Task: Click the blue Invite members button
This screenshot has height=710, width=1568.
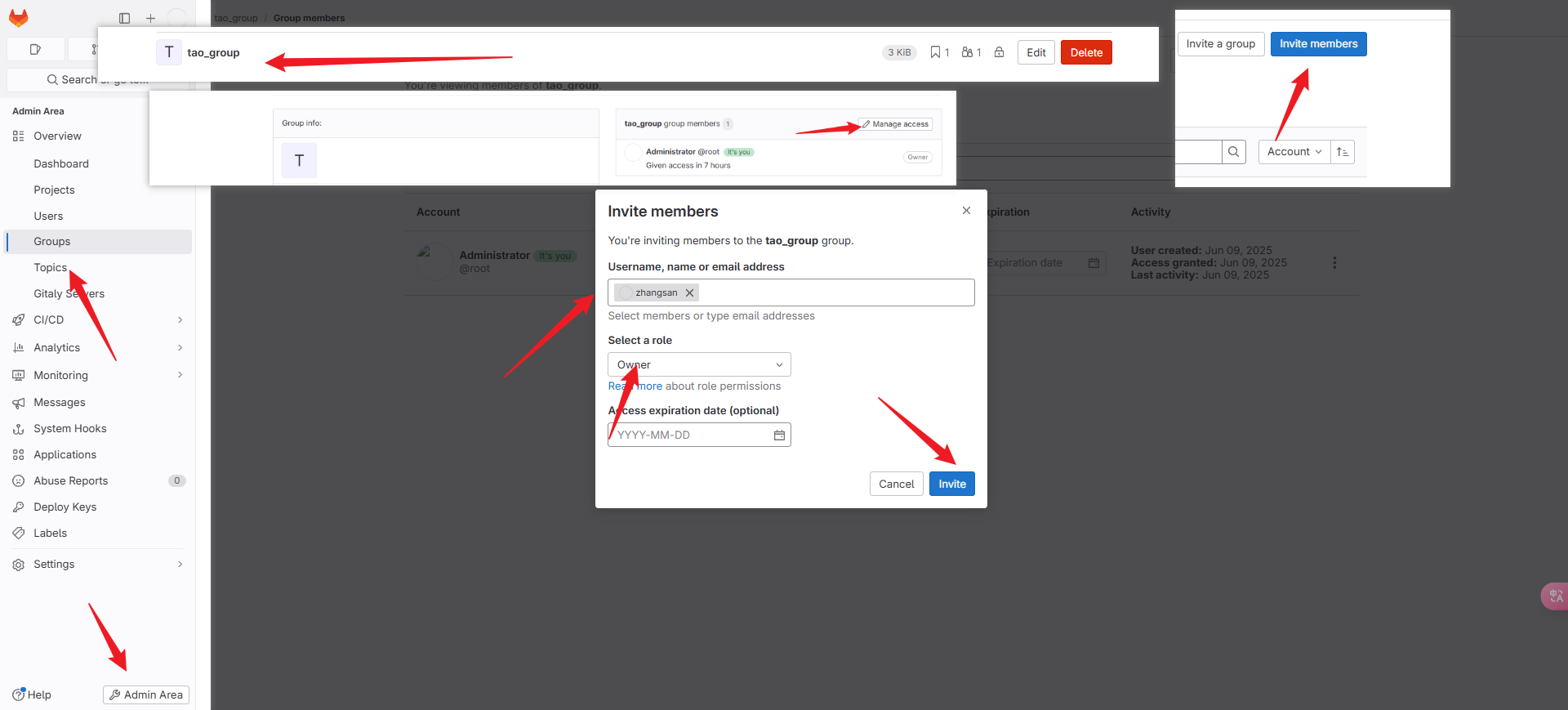Action: 1318,44
